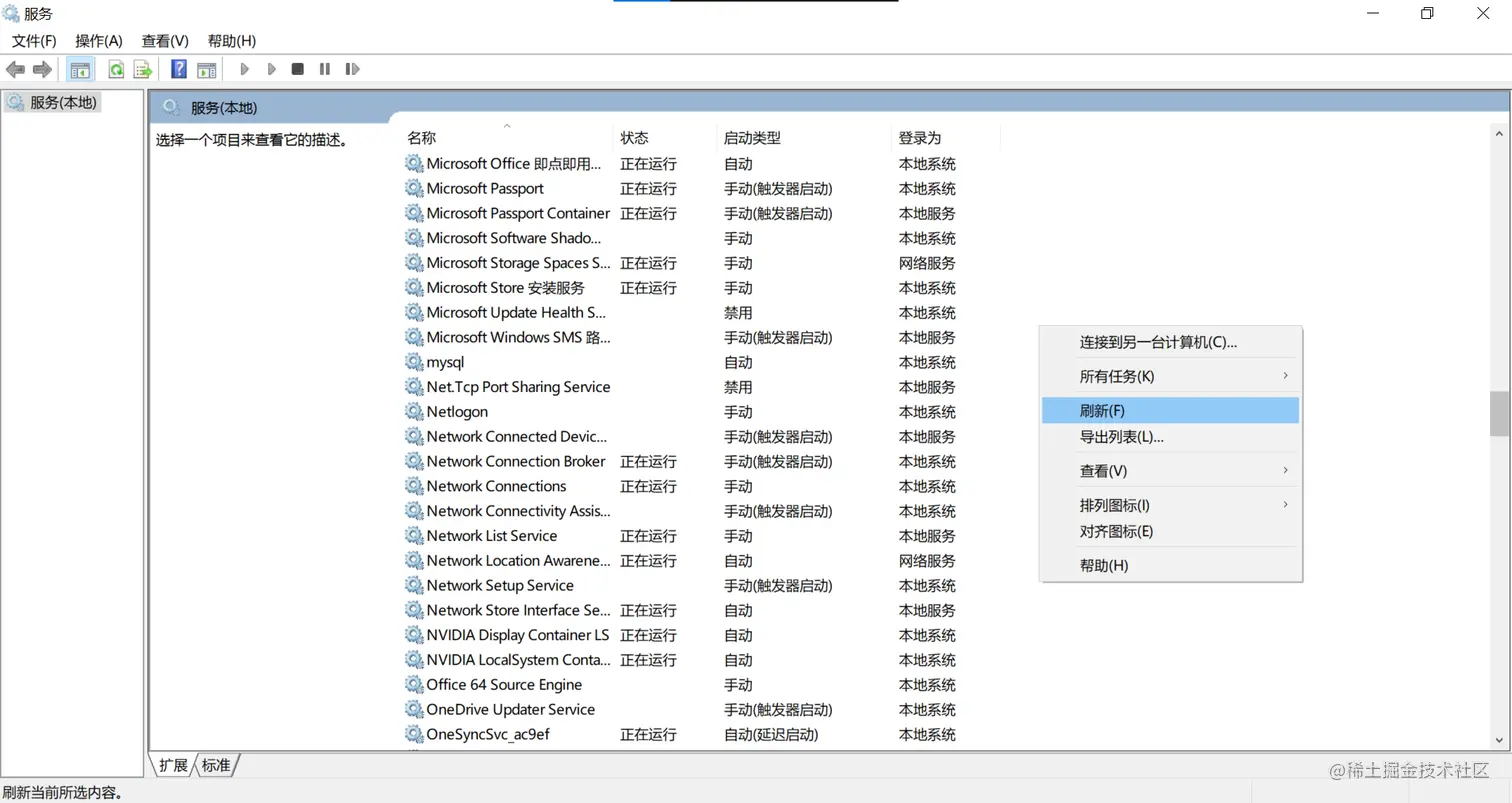Sort by the 状态 column header
The height and width of the screenshot is (803, 1512).
(x=665, y=138)
